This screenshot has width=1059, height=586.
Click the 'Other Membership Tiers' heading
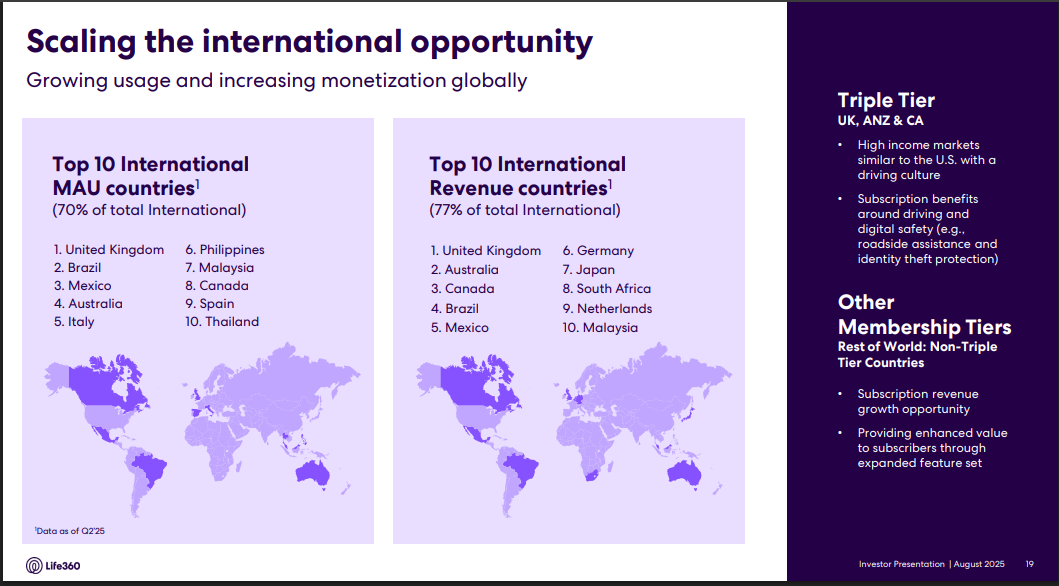(x=924, y=315)
